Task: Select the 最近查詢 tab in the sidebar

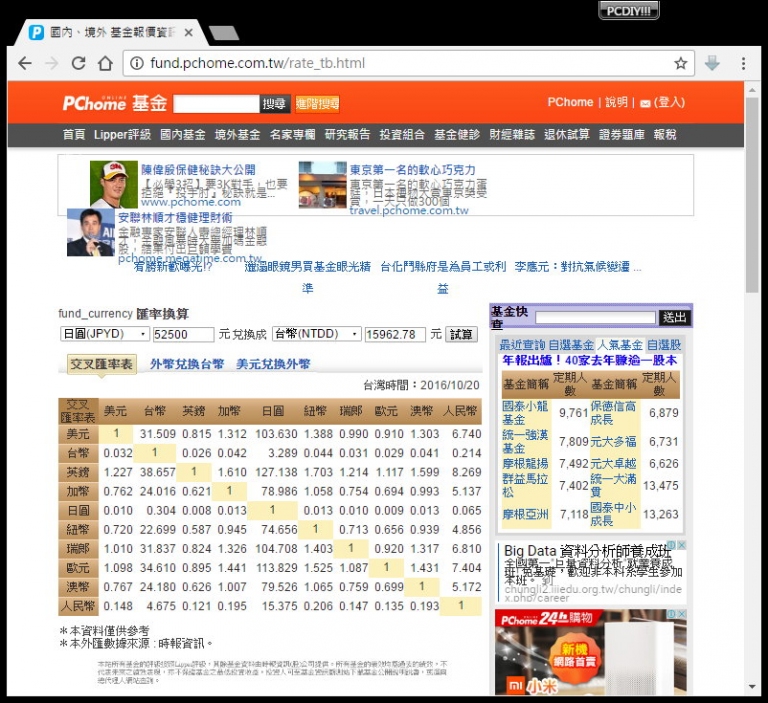Action: click(x=522, y=345)
